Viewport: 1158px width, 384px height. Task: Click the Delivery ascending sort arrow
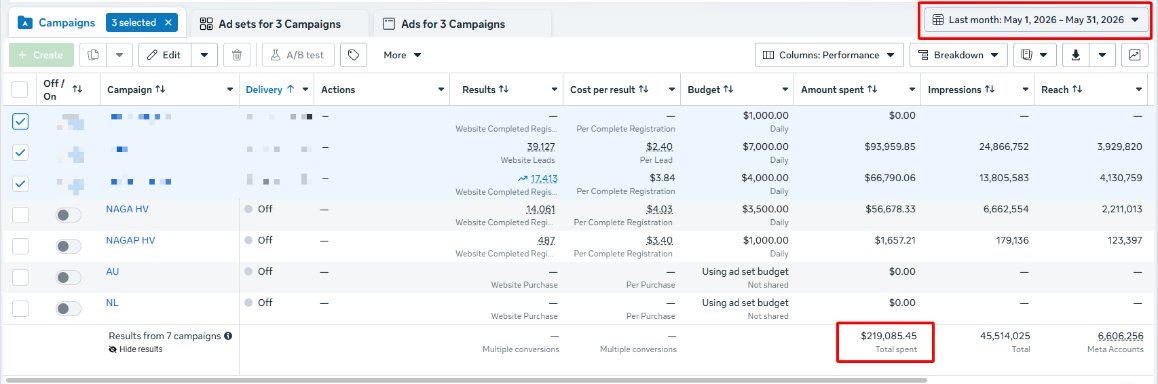coord(290,89)
